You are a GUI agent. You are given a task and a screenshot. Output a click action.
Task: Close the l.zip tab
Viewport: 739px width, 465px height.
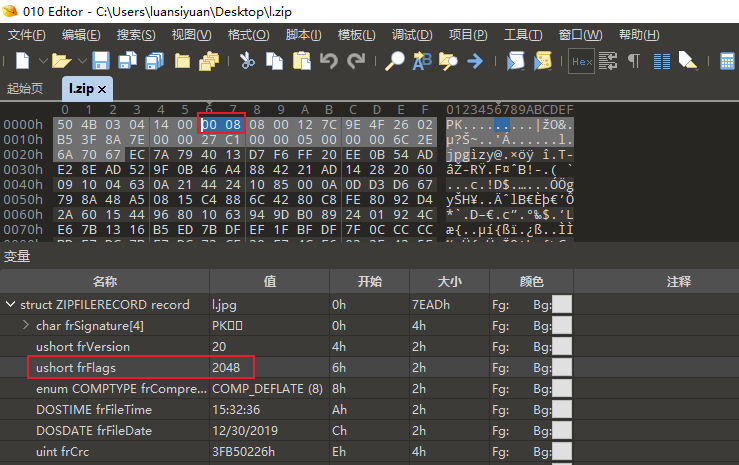(x=102, y=89)
